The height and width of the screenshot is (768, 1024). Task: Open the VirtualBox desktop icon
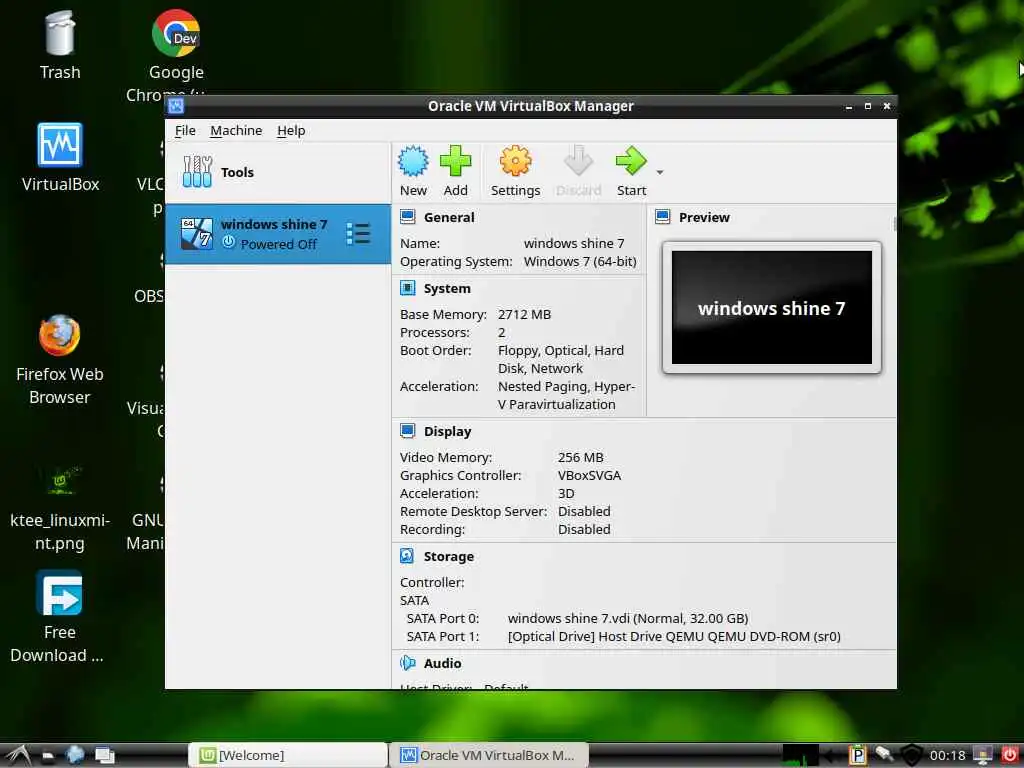click(60, 158)
